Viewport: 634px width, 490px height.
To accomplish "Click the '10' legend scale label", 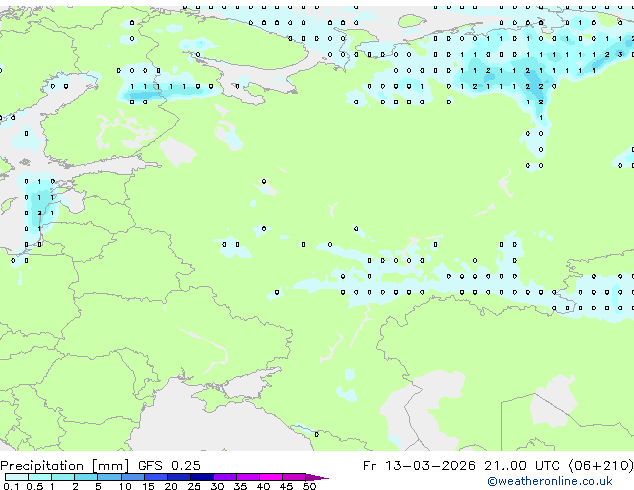I will tap(125, 486).
